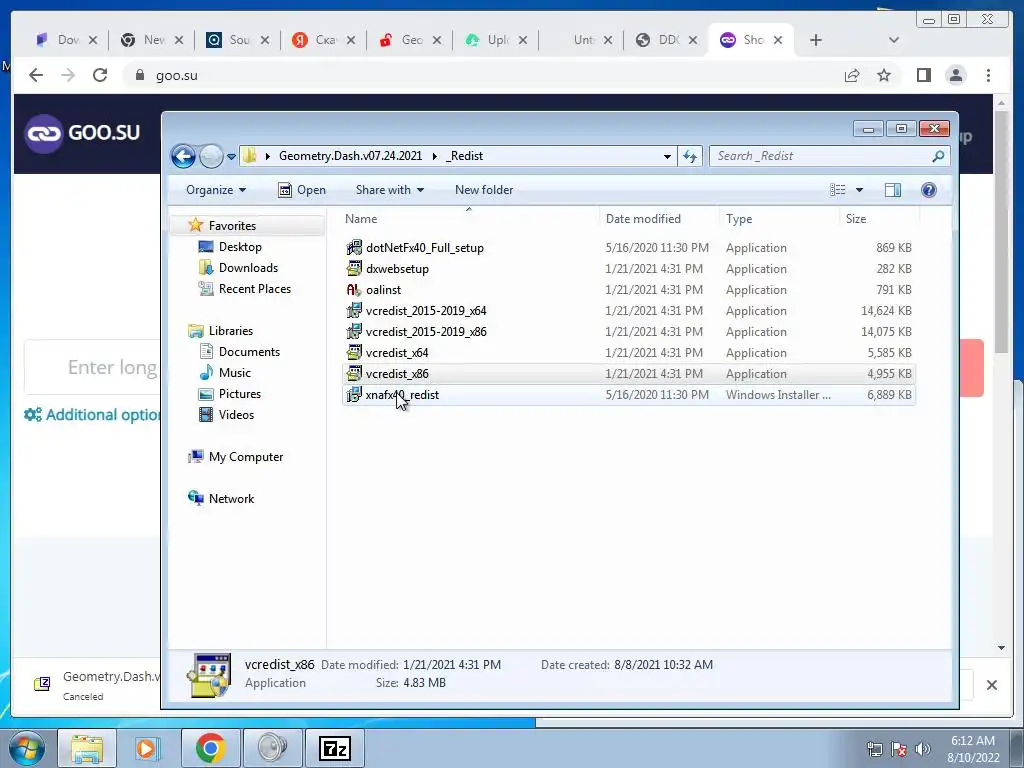This screenshot has height=768, width=1024.
Task: Select My Computer in navigation pane
Action: [246, 456]
